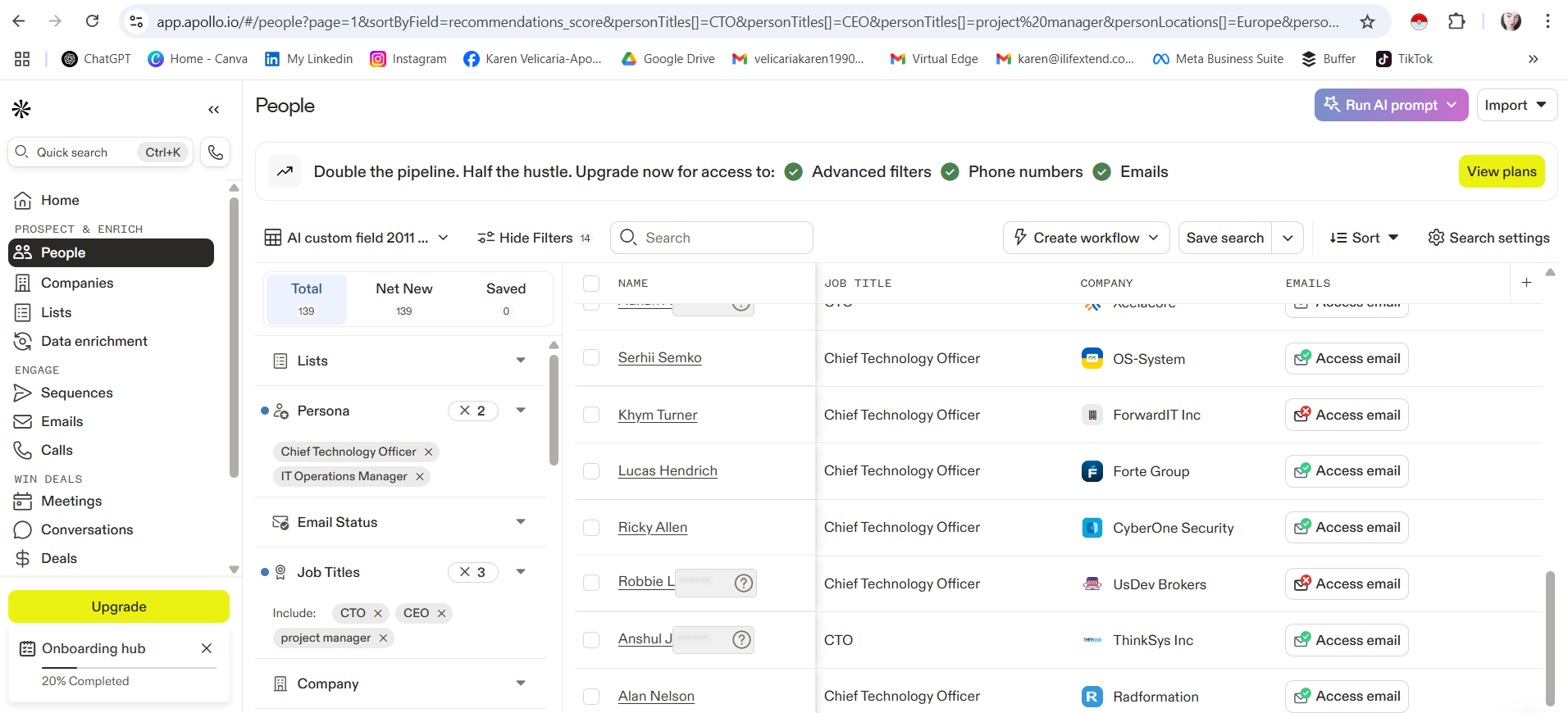Click the people Search input field
Screen dimensions: 1568x713
[x=722, y=238]
